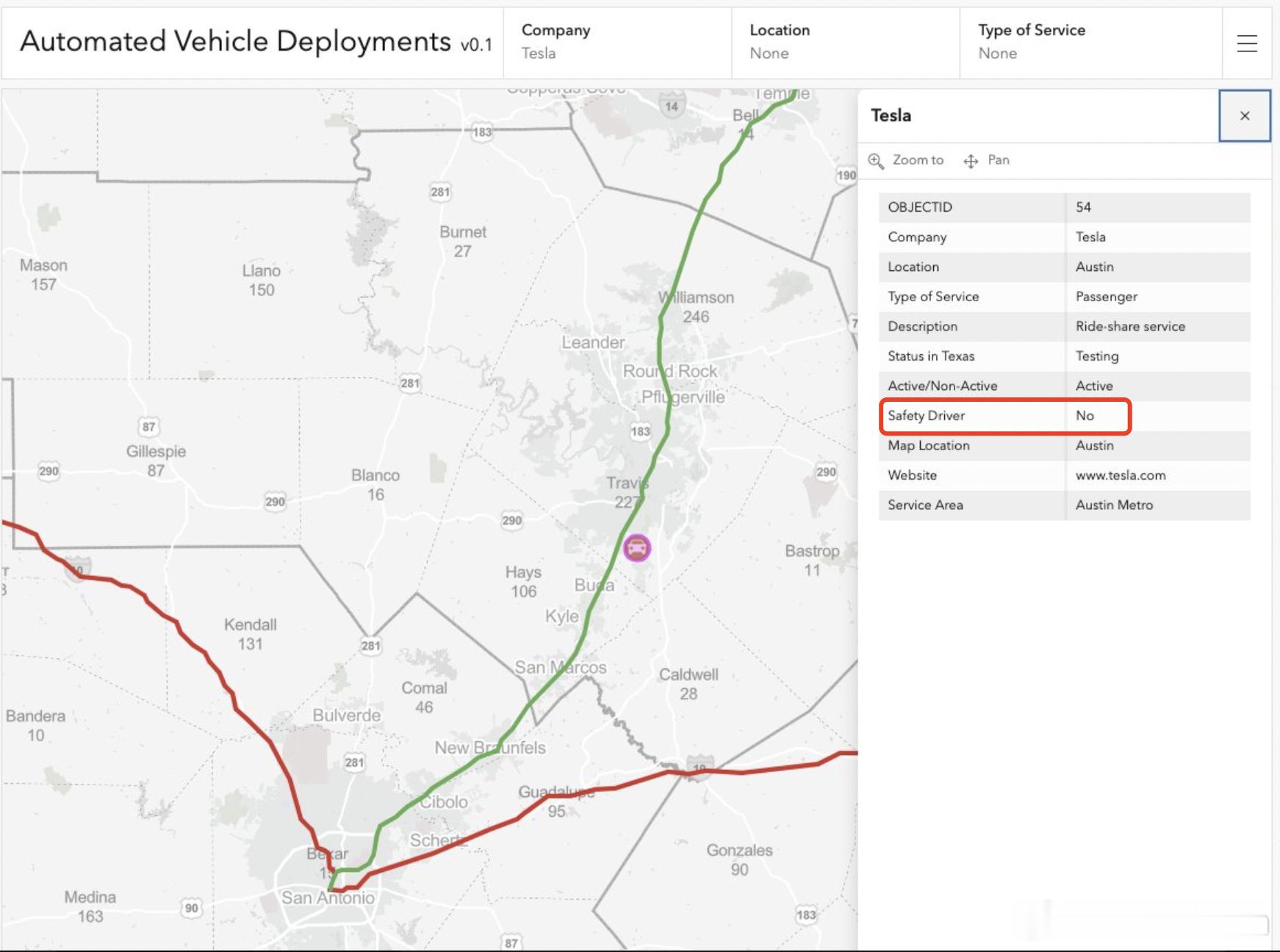Select the Tesla car marker on map

pos(637,548)
